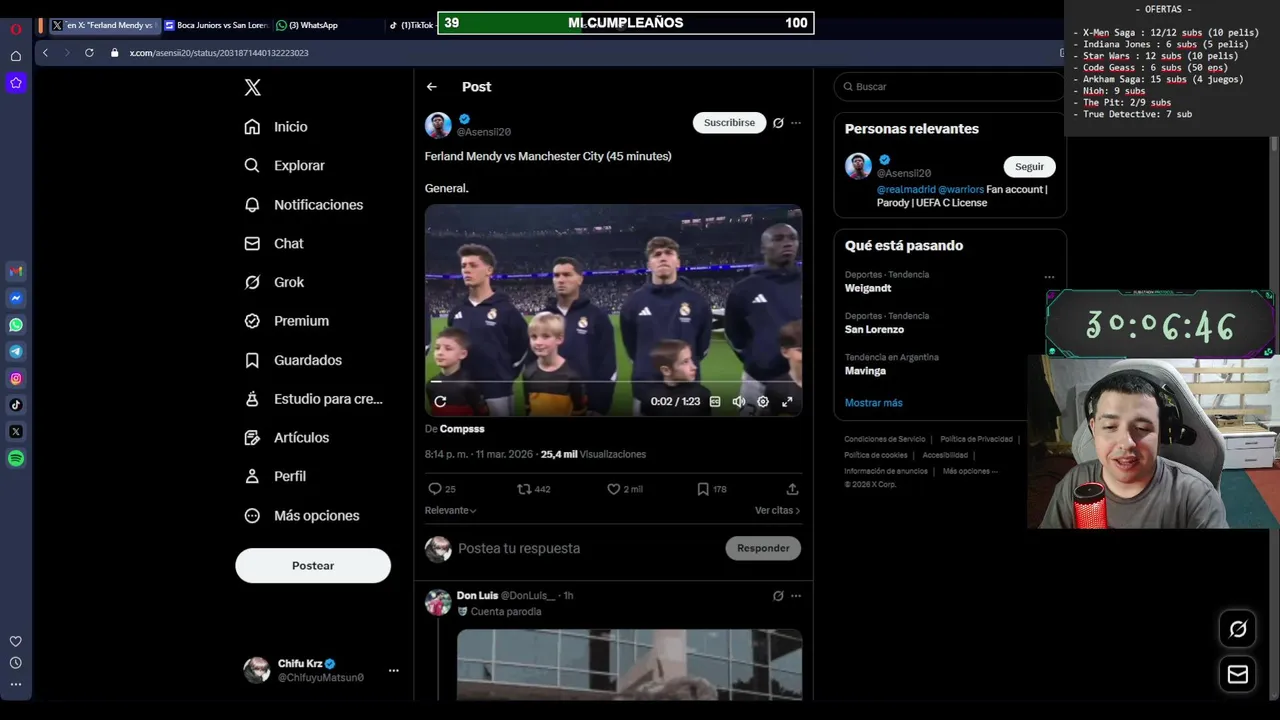Screen dimensions: 1280x720
Task: Open Weigandt trending topic
Action: [868, 288]
